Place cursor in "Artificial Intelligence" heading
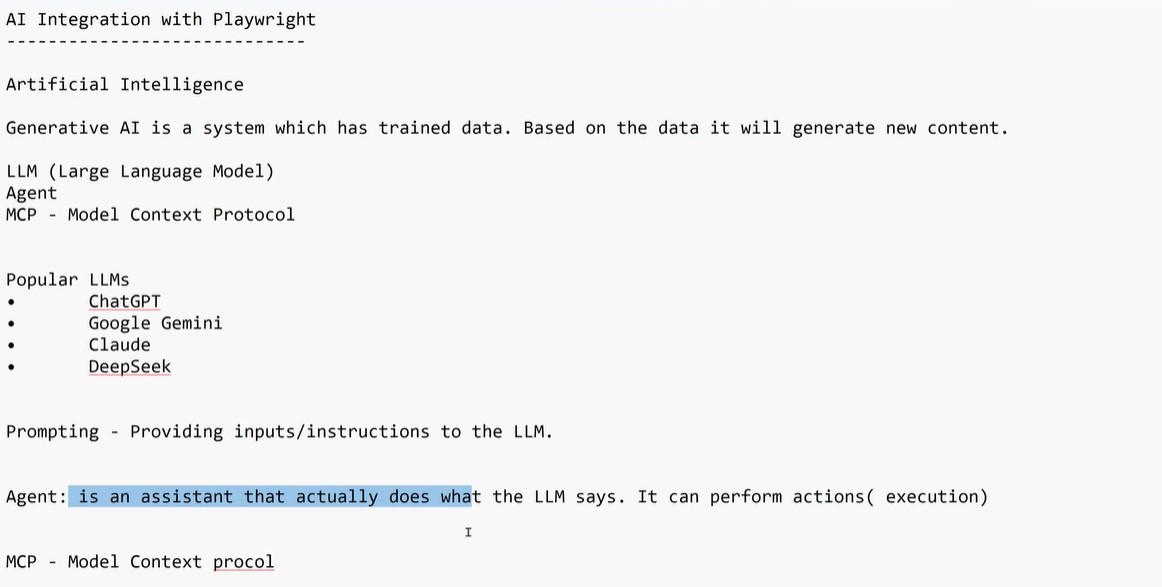 pyautogui.click(x=124, y=85)
